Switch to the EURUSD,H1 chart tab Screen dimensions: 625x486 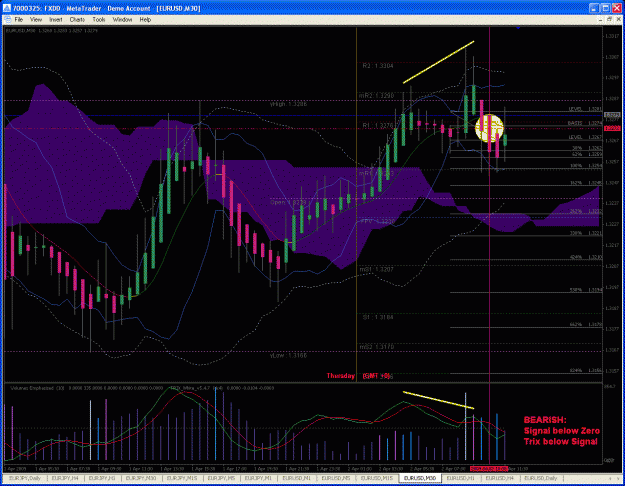[460, 478]
